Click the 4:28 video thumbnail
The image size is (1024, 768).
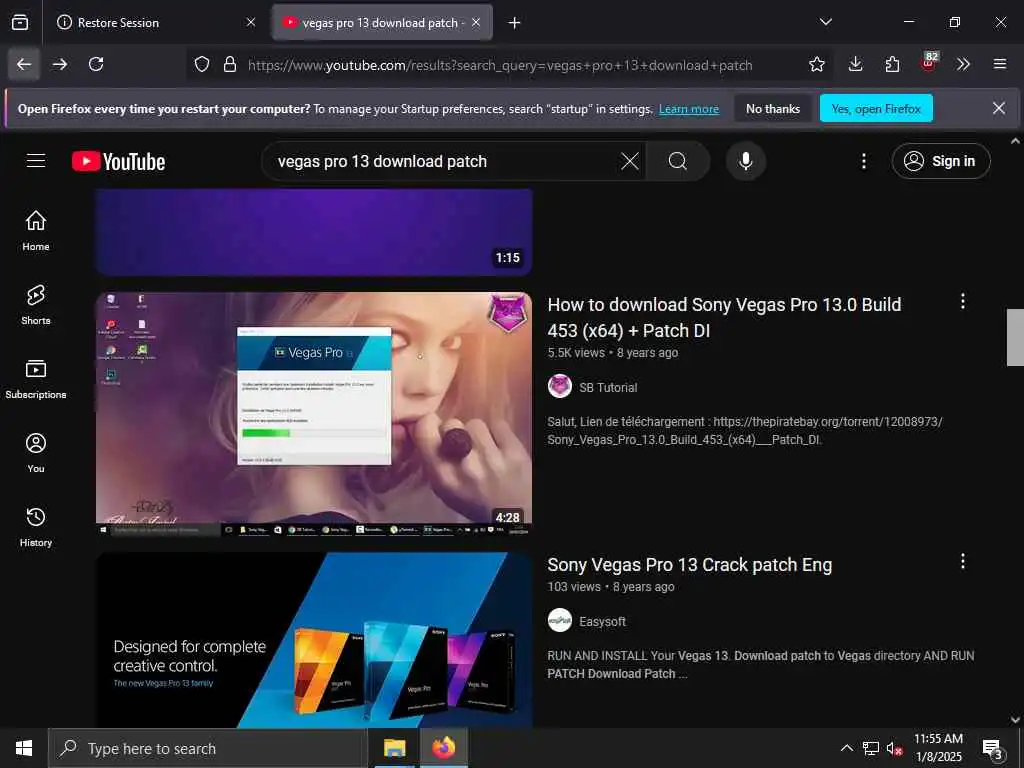313,414
